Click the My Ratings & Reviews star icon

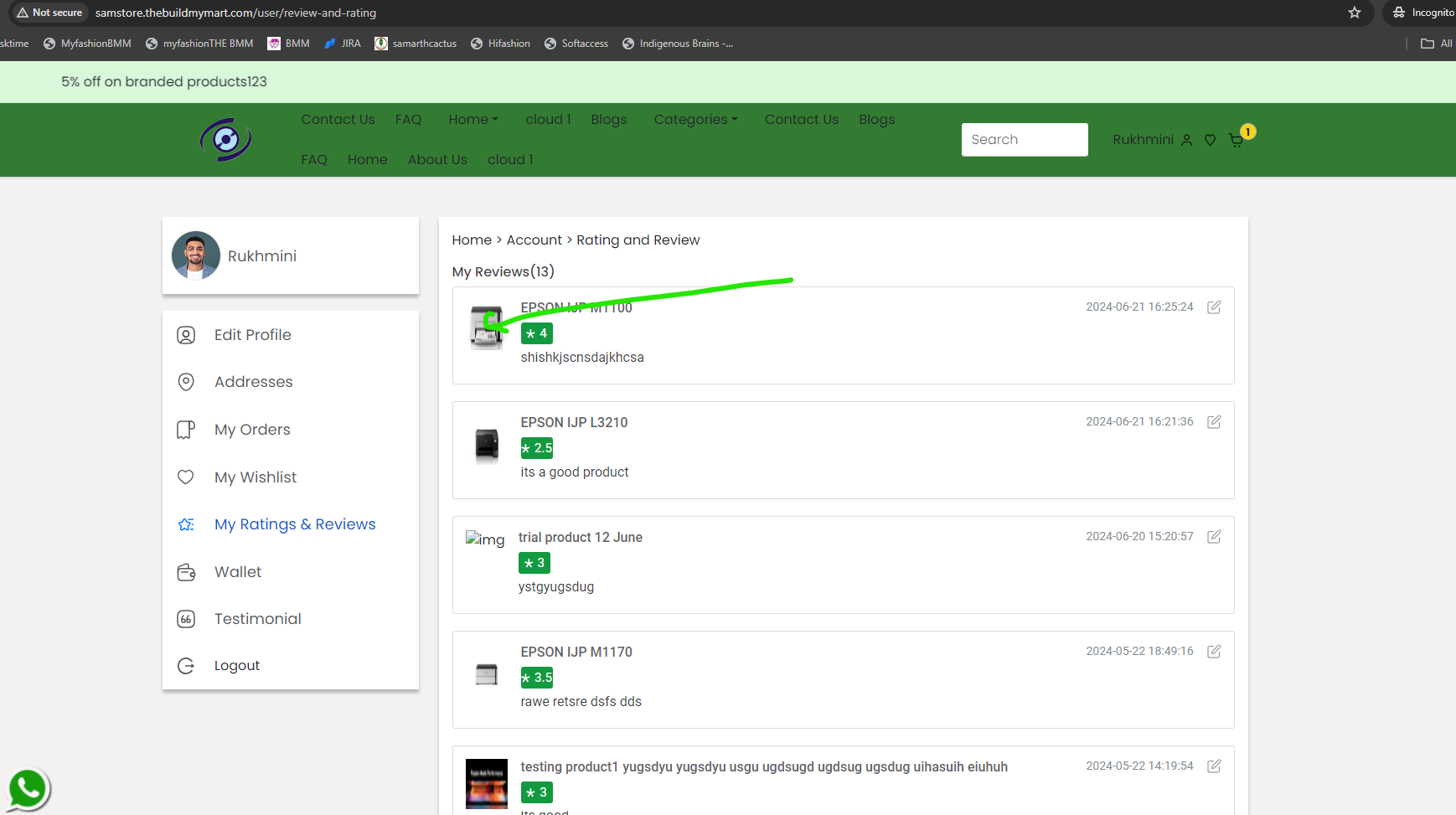[186, 524]
